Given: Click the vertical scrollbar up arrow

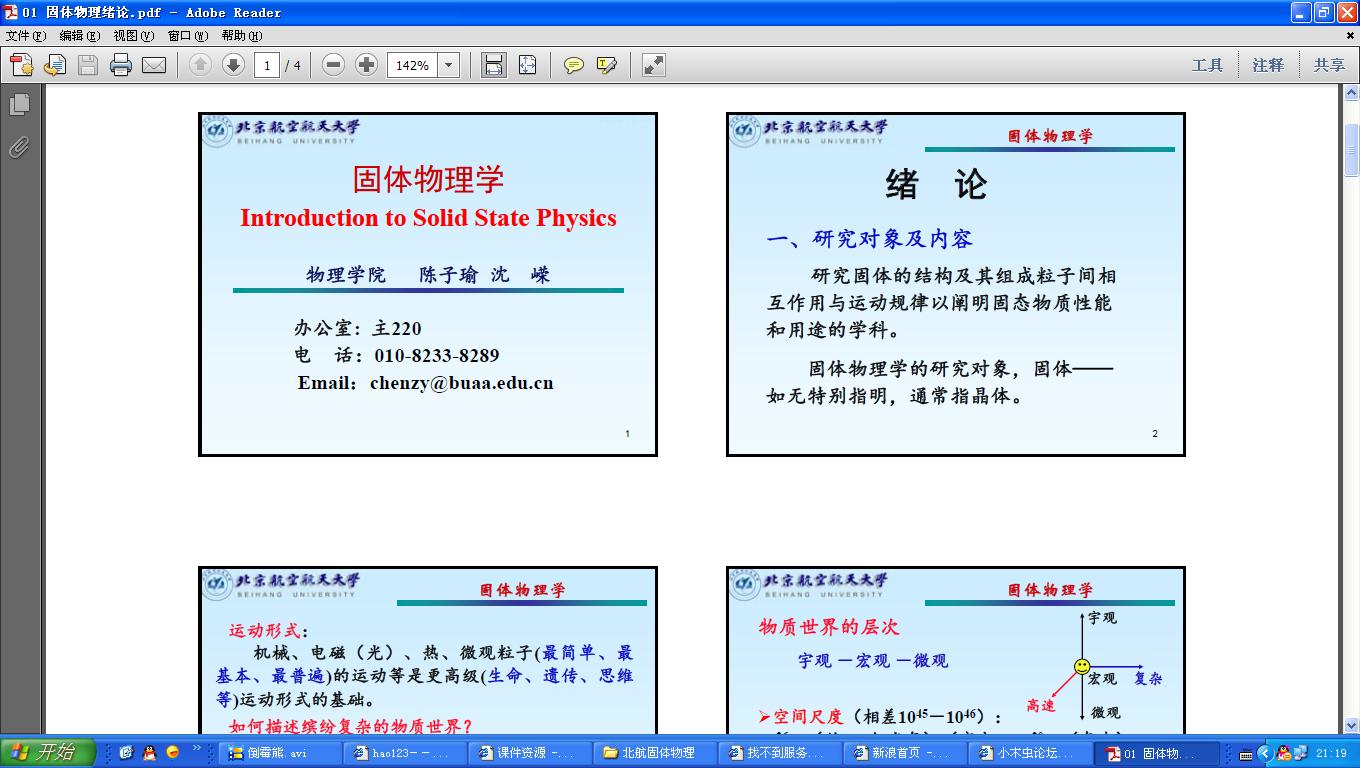Looking at the screenshot, I should pyautogui.click(x=1351, y=94).
